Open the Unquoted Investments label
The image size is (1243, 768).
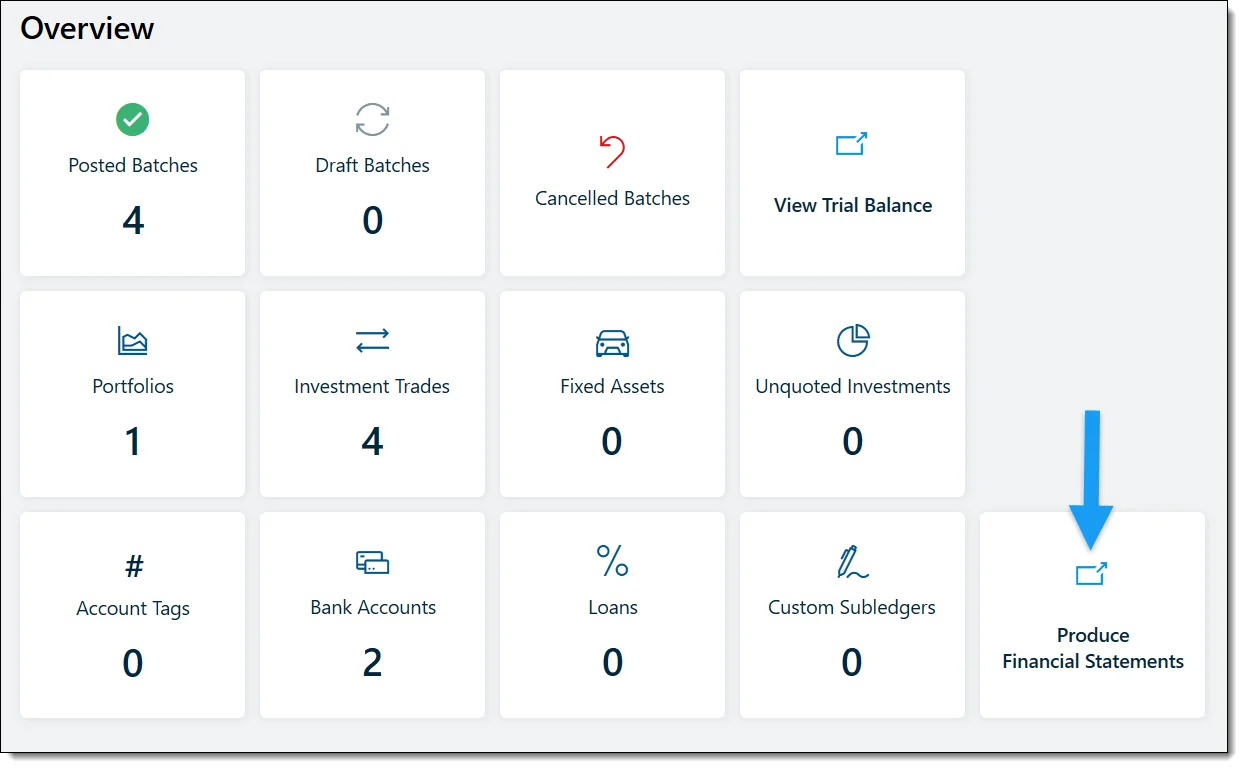[853, 387]
